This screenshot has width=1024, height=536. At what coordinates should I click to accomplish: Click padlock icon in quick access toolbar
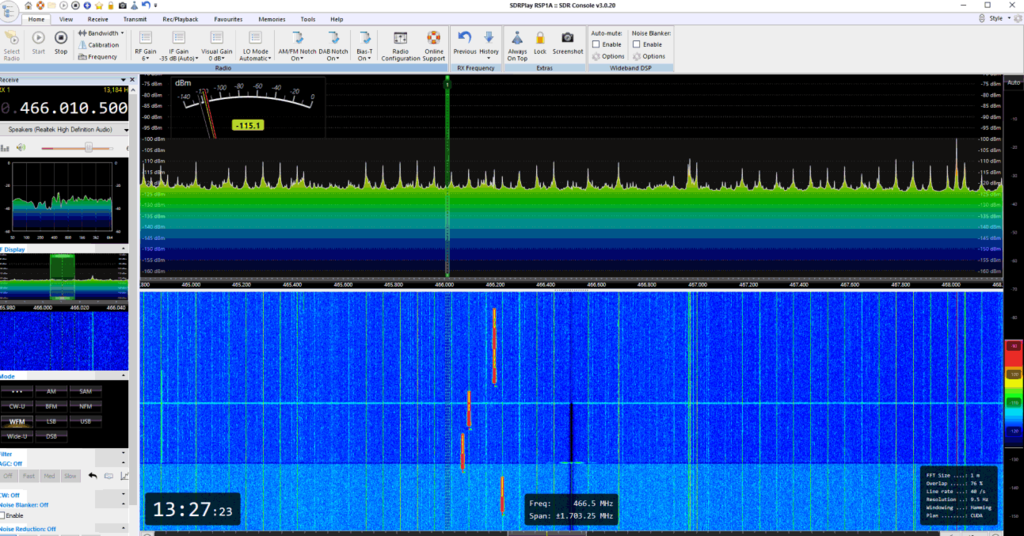pyautogui.click(x=111, y=5)
